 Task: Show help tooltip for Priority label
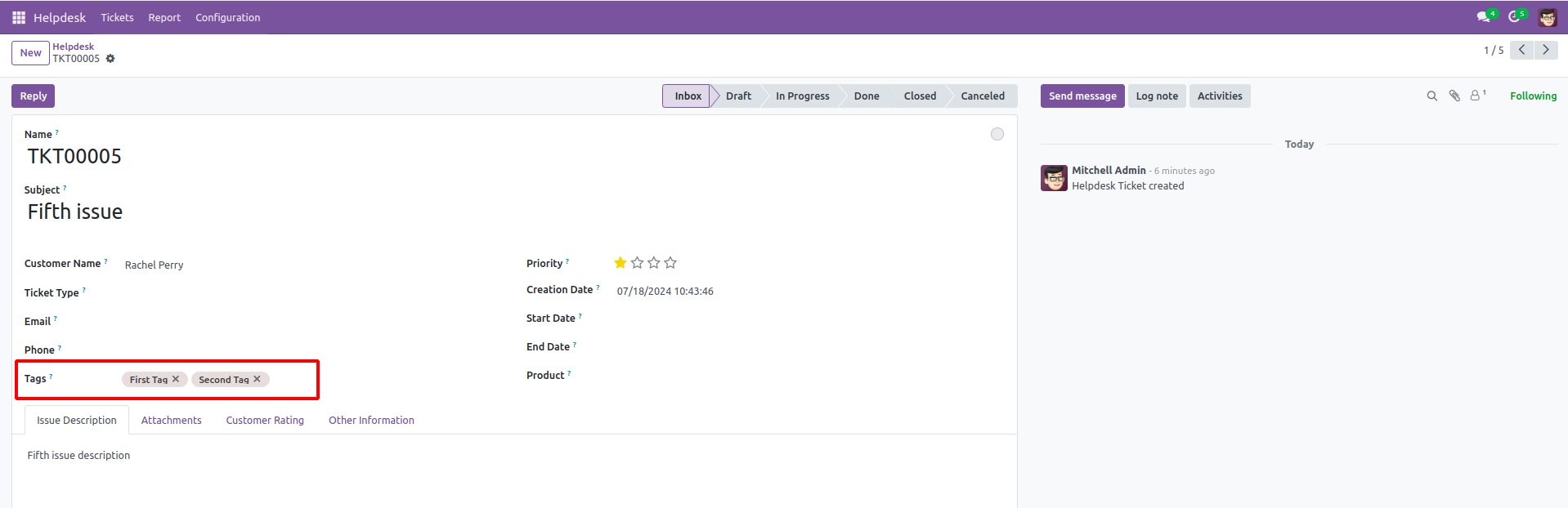pos(567,261)
